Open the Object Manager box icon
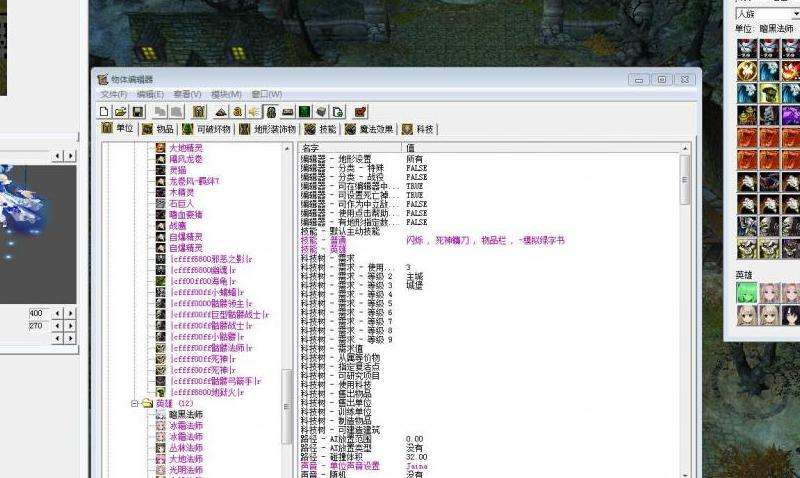This screenshot has height=478, width=800. coord(321,112)
